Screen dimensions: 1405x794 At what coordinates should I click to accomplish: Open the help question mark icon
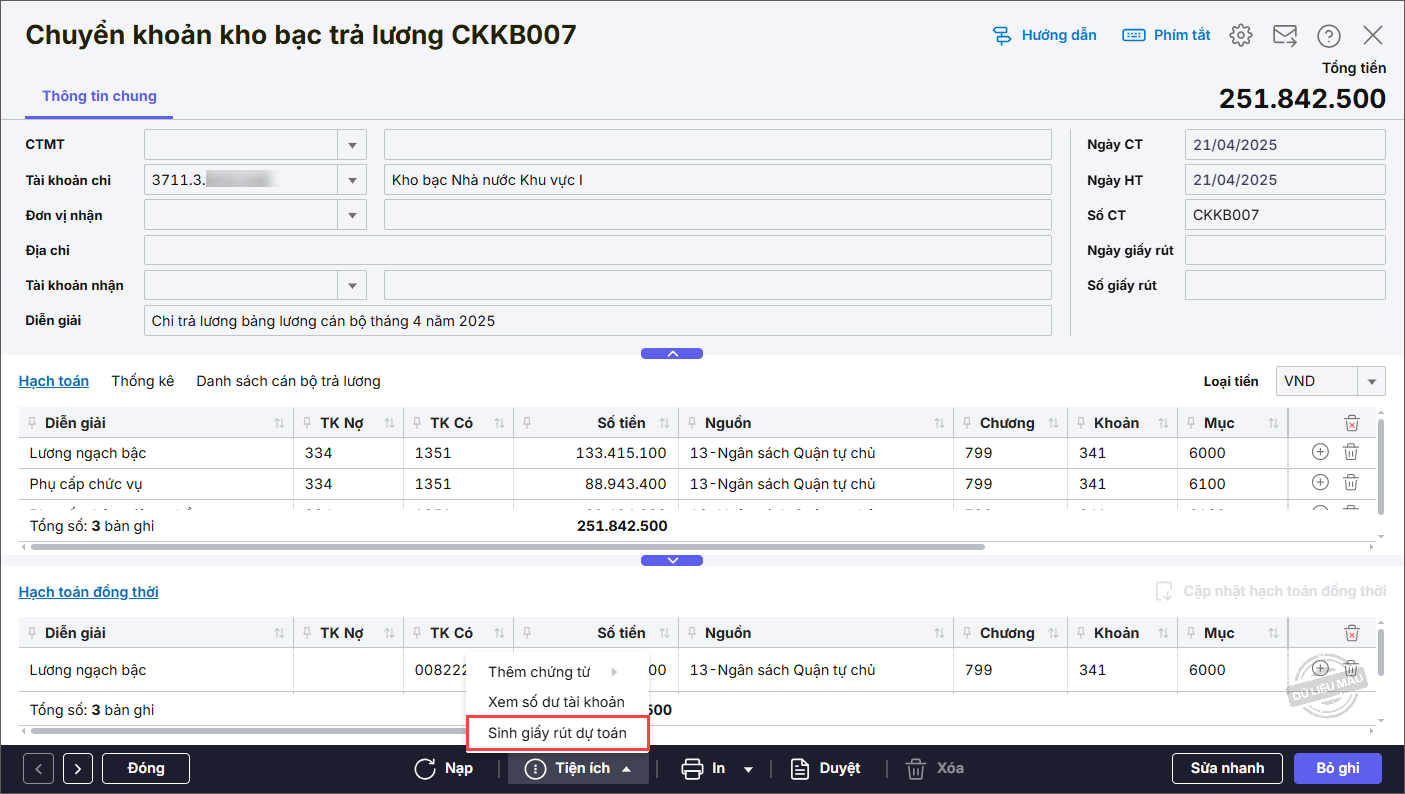coord(1328,35)
